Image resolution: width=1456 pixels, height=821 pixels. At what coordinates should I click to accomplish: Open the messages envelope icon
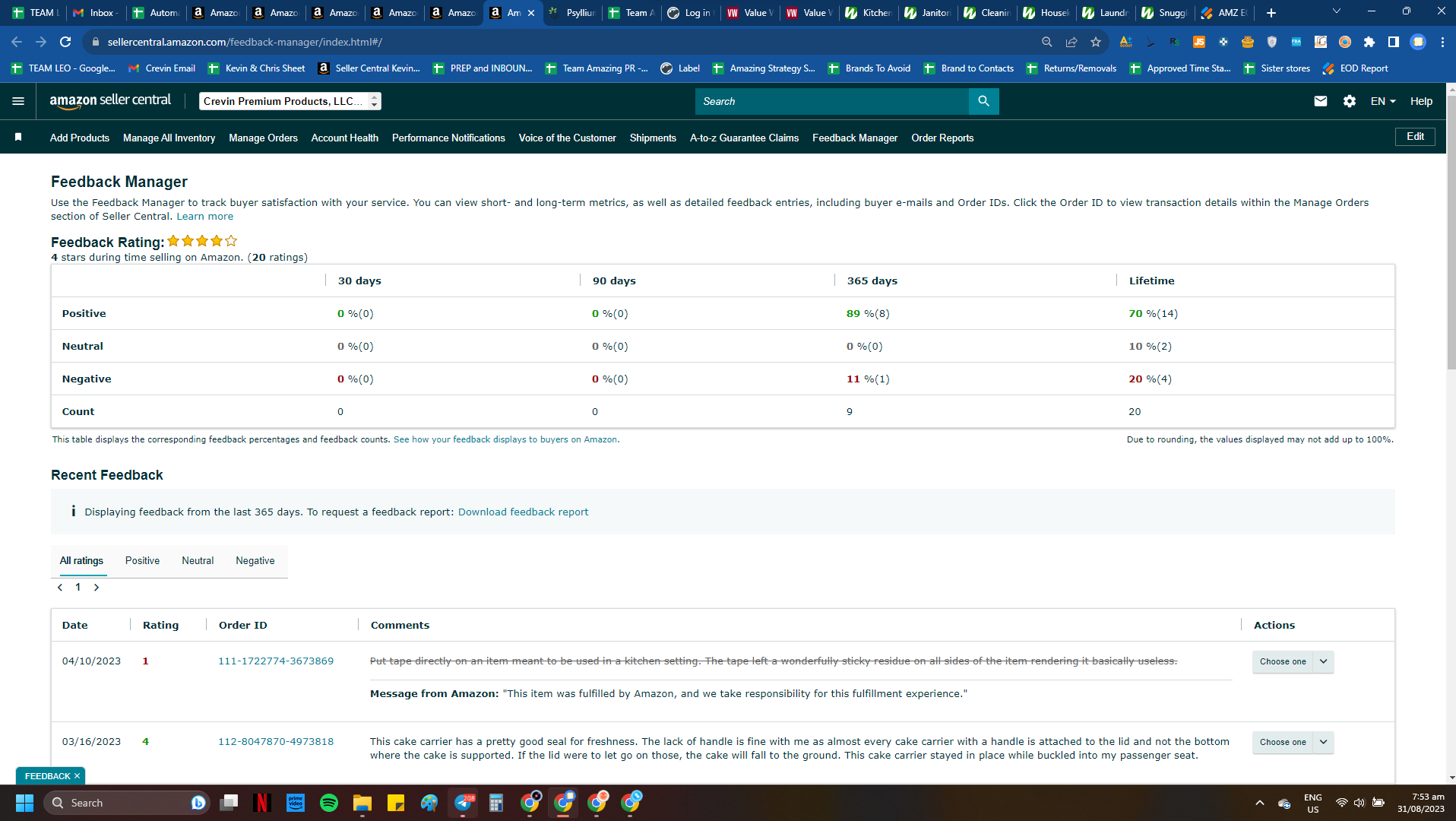(x=1321, y=101)
